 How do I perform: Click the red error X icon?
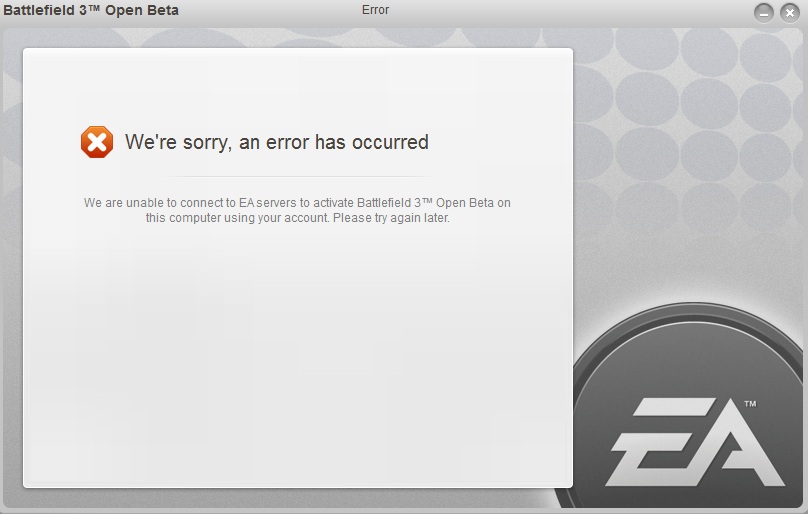tap(97, 142)
